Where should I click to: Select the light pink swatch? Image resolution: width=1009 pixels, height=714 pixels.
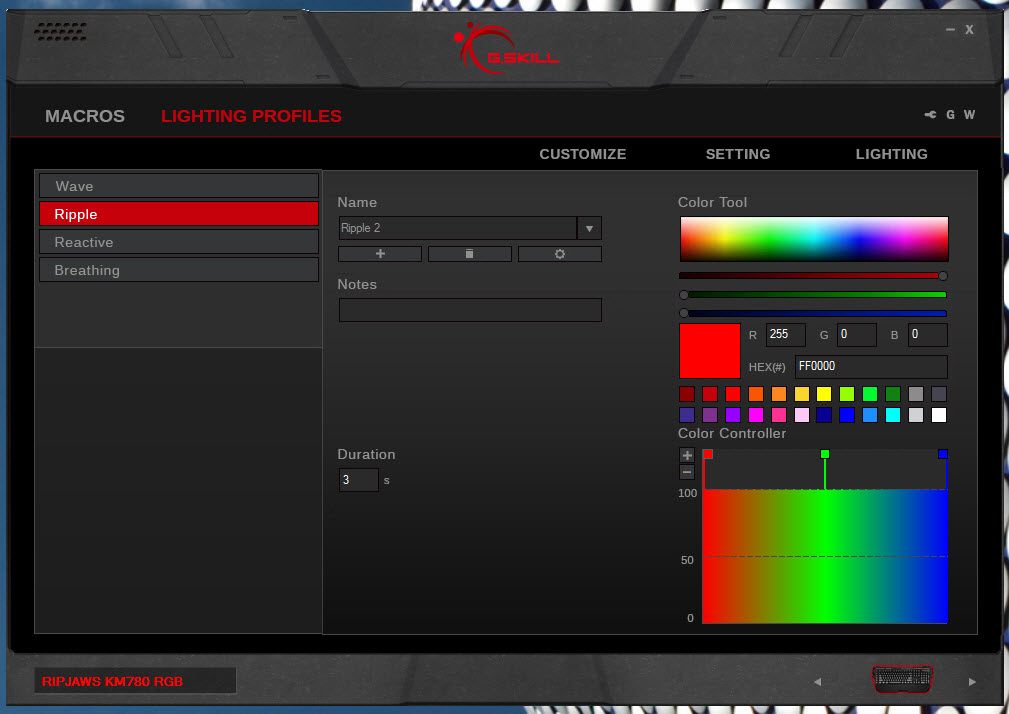coord(801,415)
